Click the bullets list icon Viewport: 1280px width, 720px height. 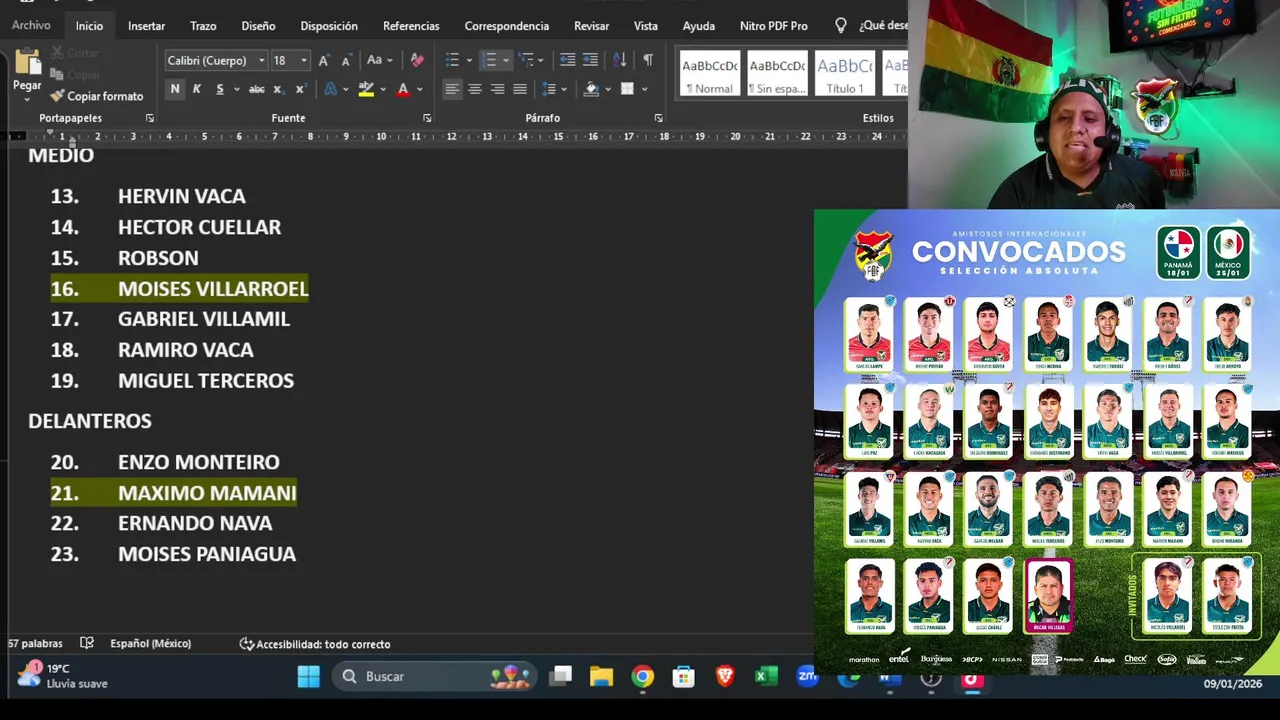tap(452, 61)
